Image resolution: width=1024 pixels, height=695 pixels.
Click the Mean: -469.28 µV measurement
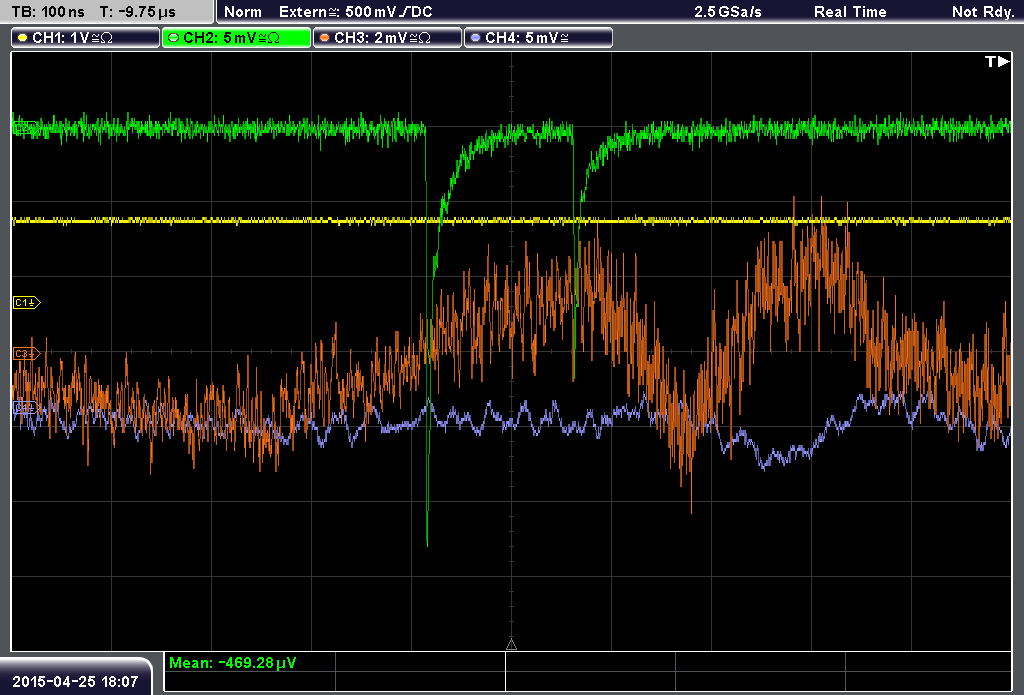point(232,663)
